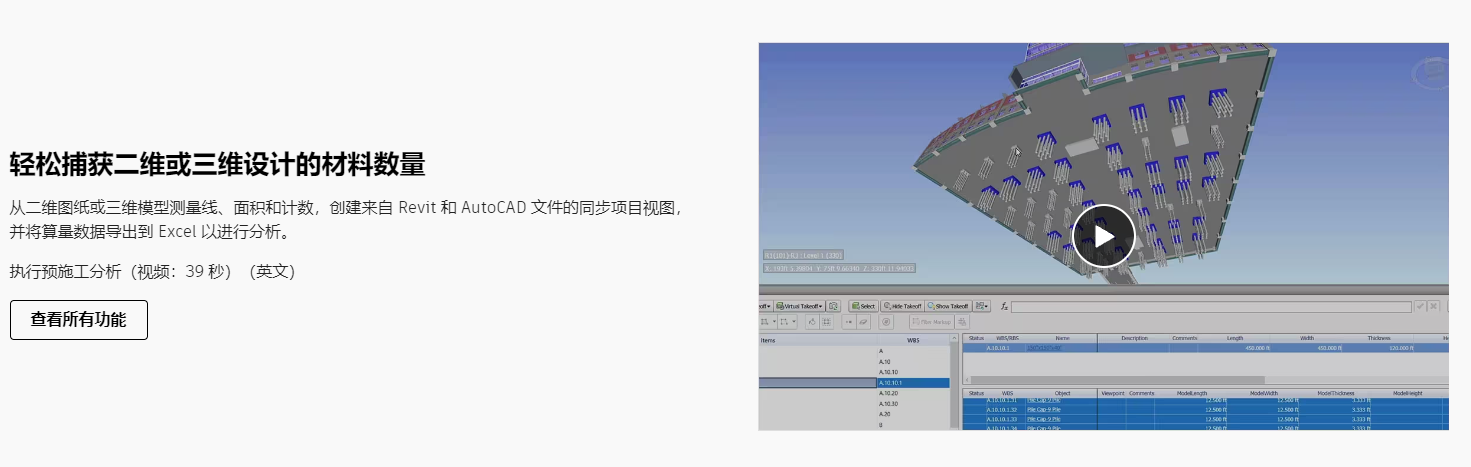Click the Select tool in takeoff toolbar
Viewport: 1471px width, 467px height.
click(863, 306)
